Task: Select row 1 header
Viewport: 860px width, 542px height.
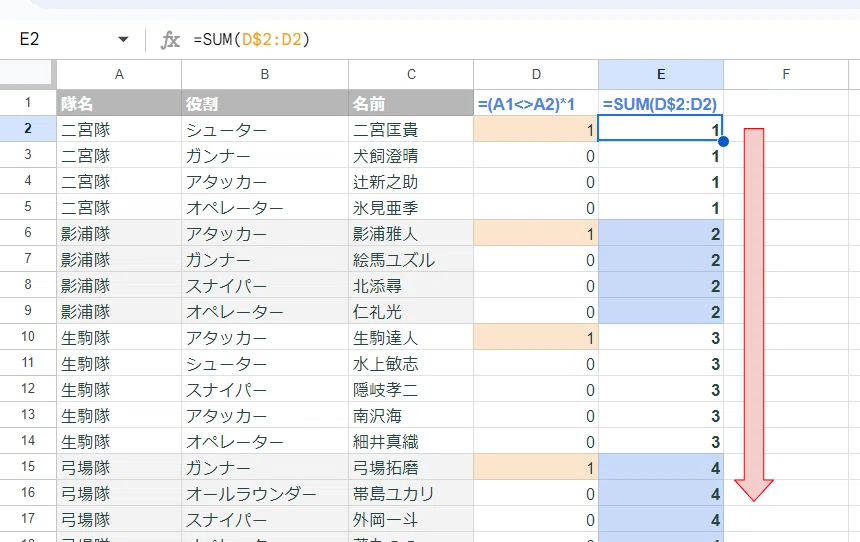Action: click(28, 103)
